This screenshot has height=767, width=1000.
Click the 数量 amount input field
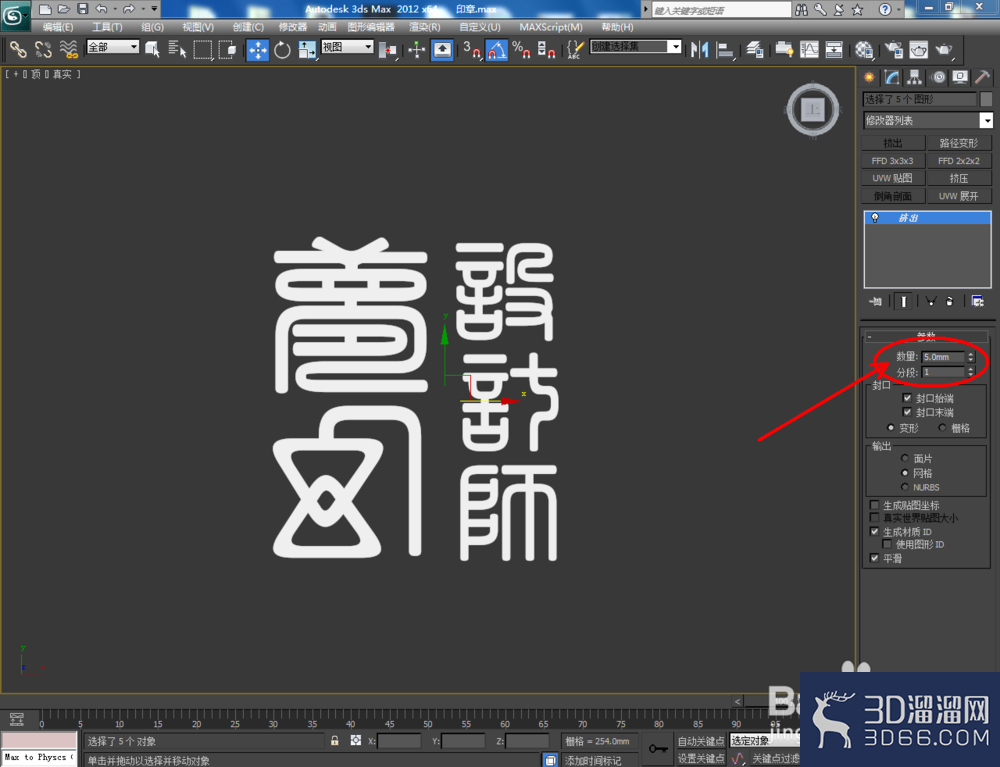pos(943,357)
